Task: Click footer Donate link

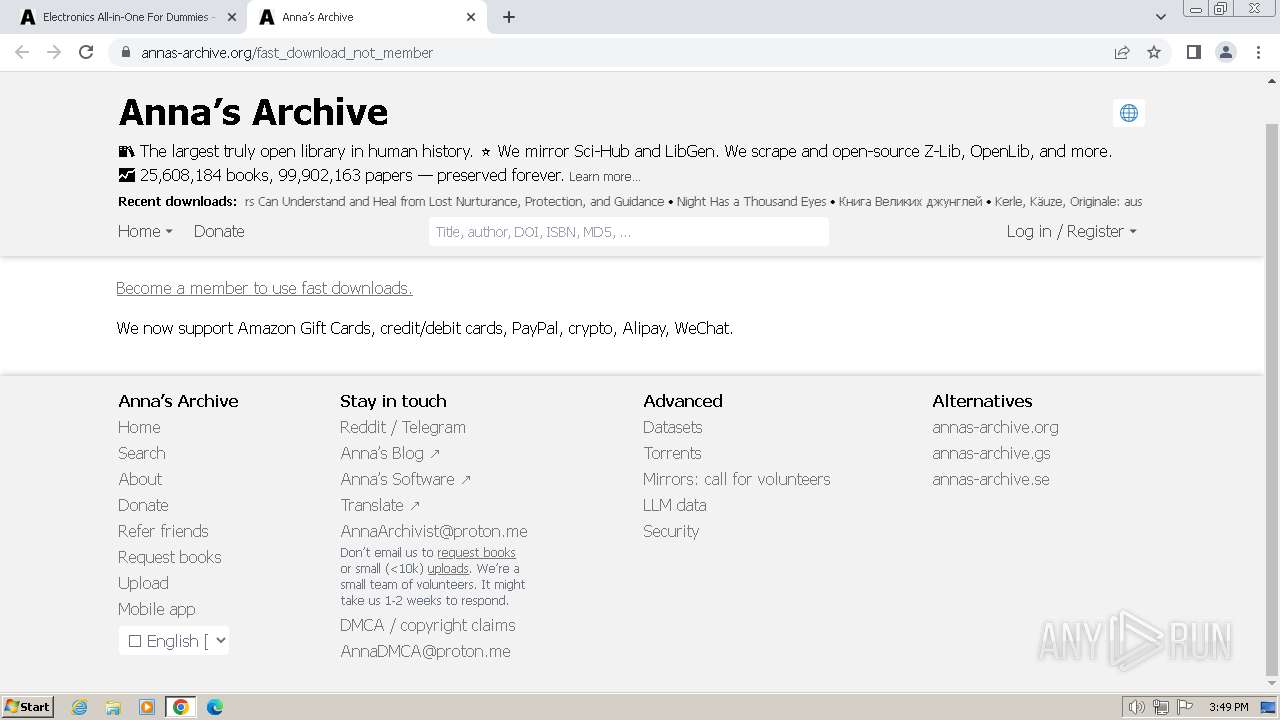Action: pos(143,505)
